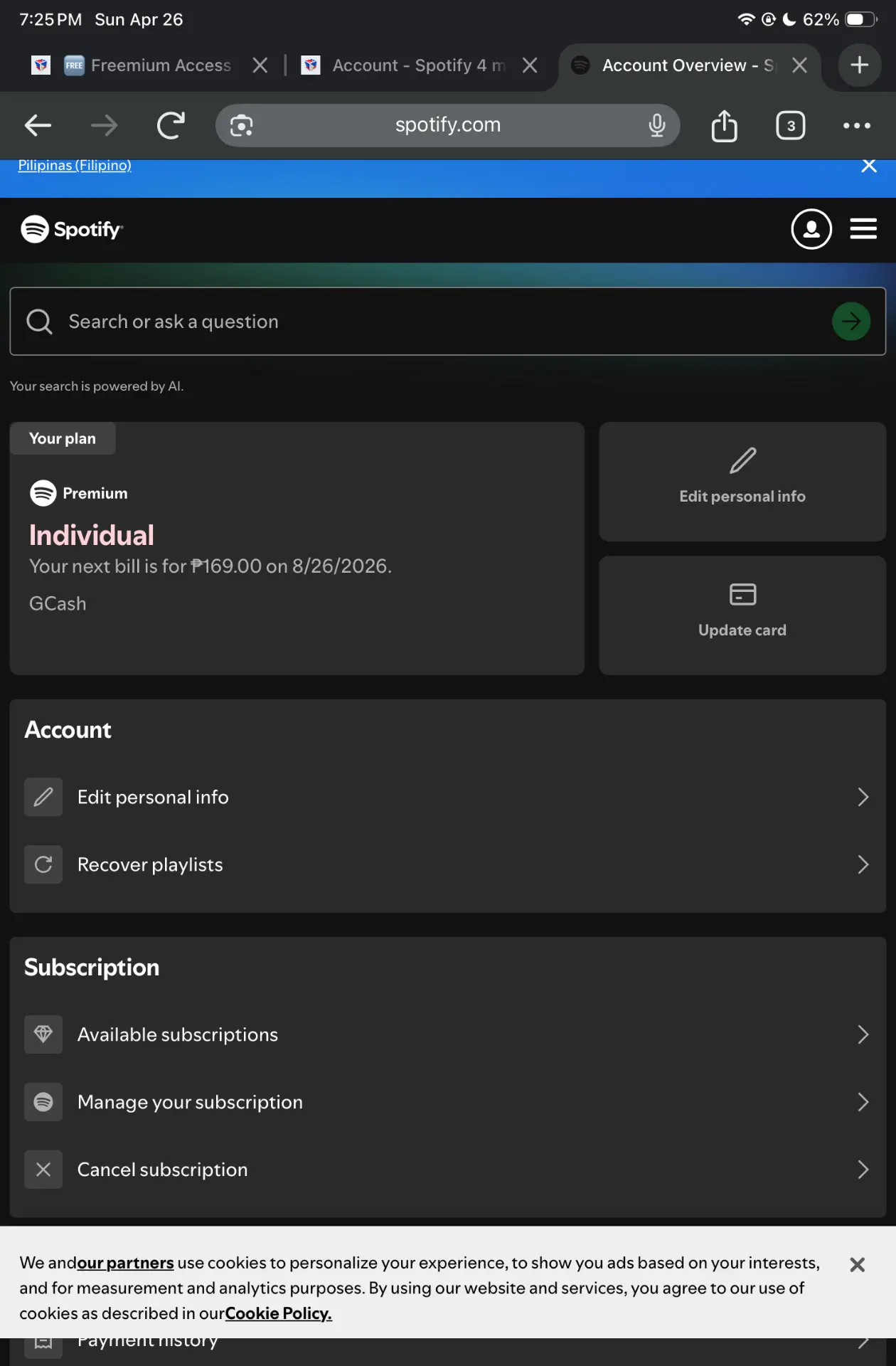Tap the microphone voice search icon

(657, 126)
